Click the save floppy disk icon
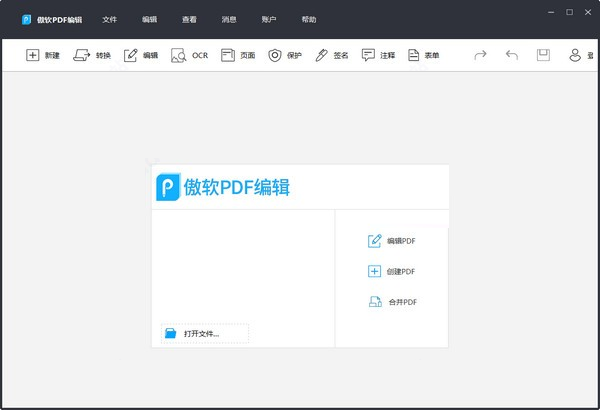The image size is (600, 410). pyautogui.click(x=543, y=55)
